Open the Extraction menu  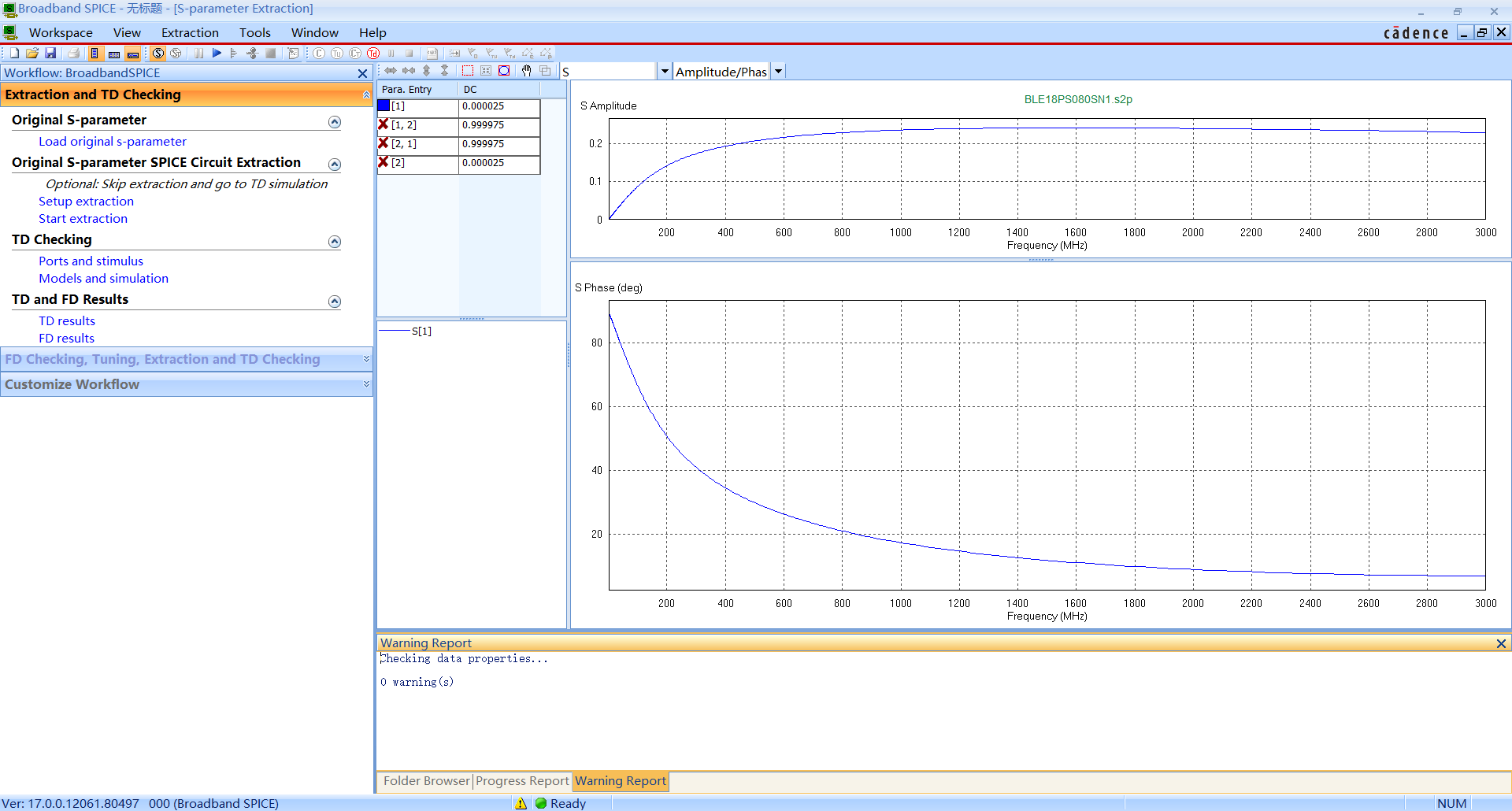click(x=190, y=32)
